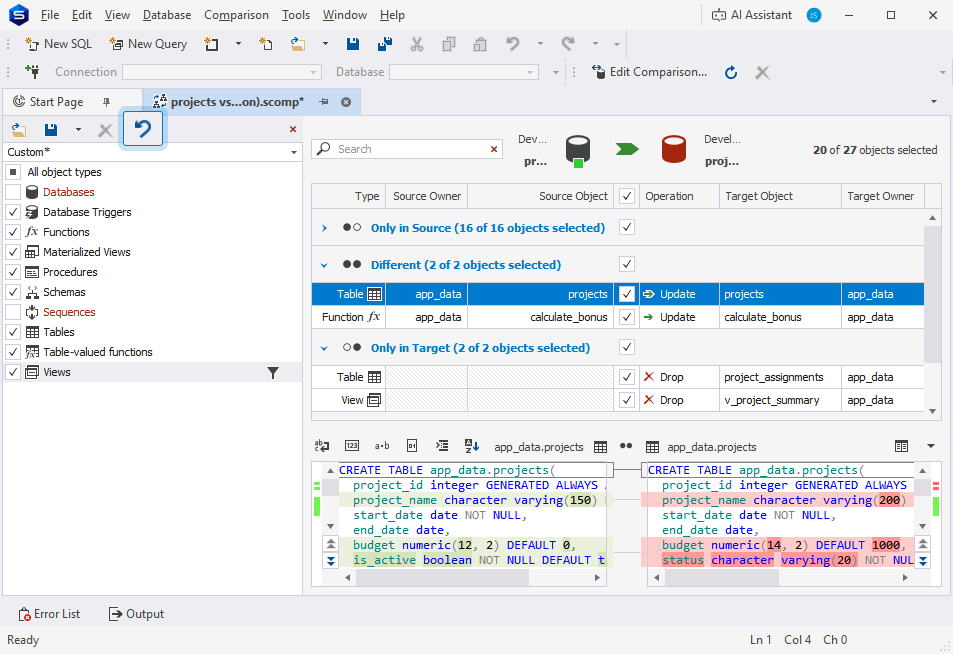Open the Output panel
The image size is (953, 654).
136,614
